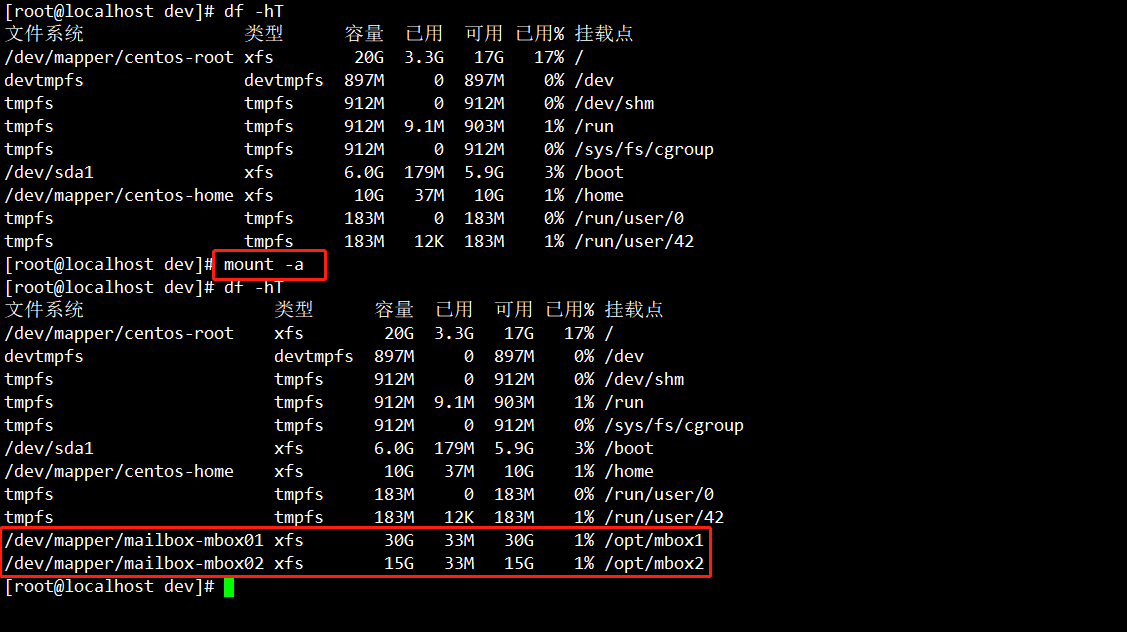Click the green cursor block at last prompt

pyautogui.click(x=229, y=587)
